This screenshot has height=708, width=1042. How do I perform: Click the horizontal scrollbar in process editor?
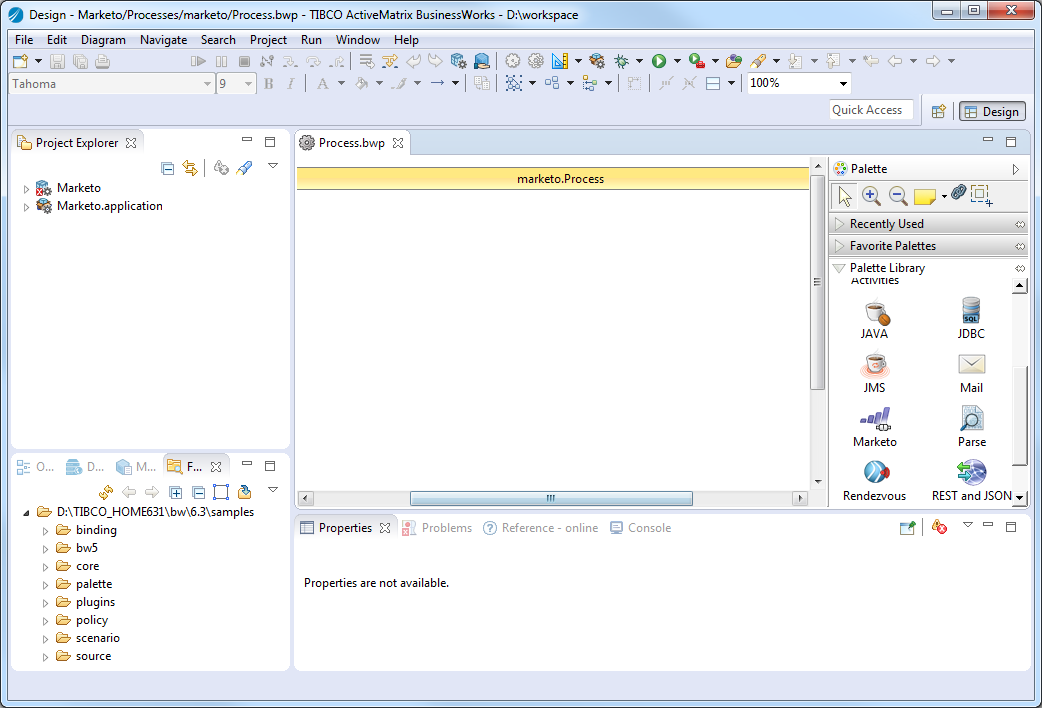click(551, 498)
